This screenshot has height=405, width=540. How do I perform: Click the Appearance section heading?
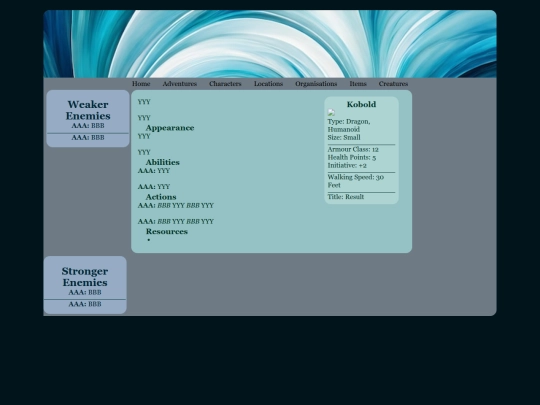[x=170, y=128]
